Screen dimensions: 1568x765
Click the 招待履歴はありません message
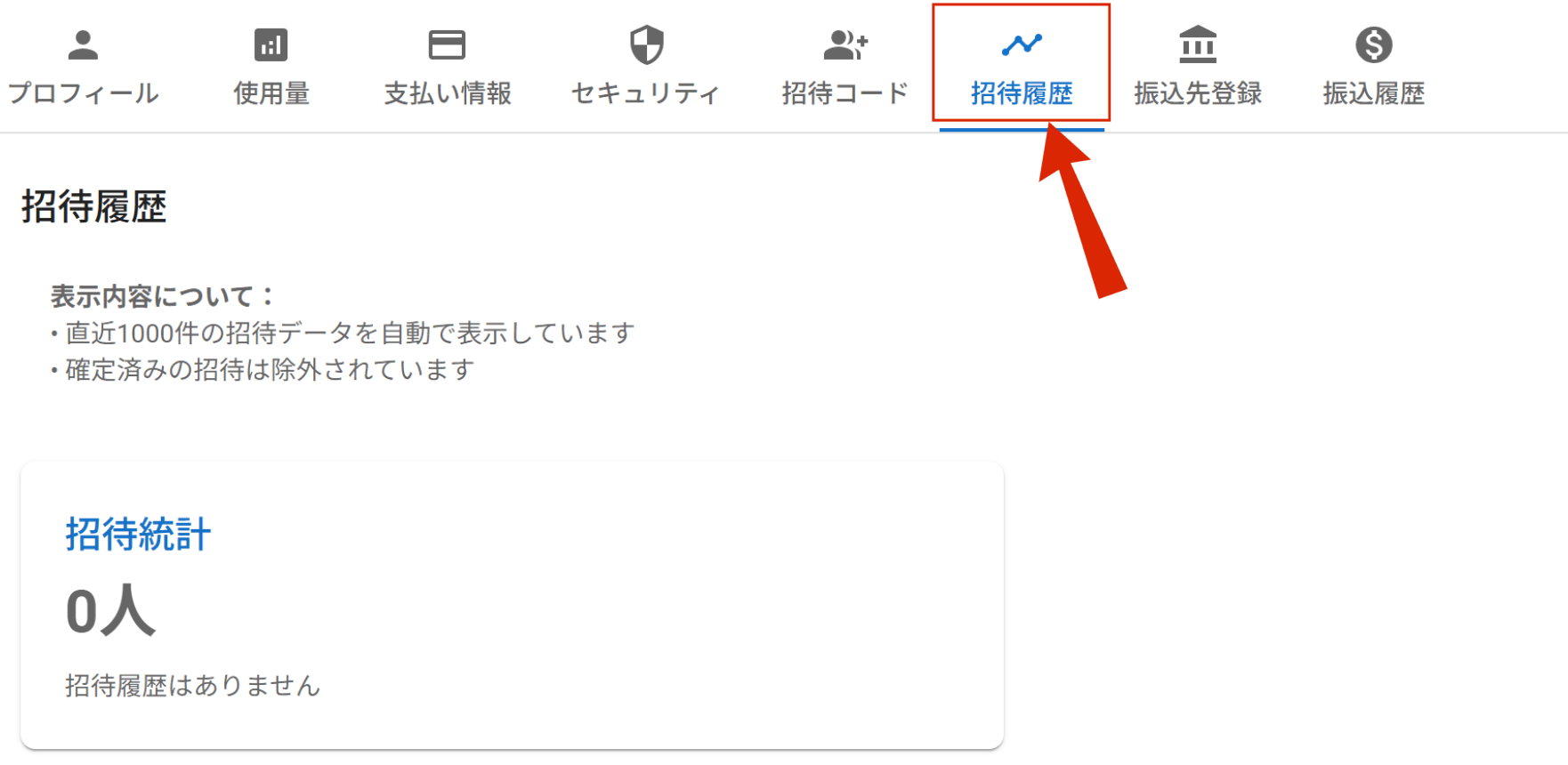(192, 686)
